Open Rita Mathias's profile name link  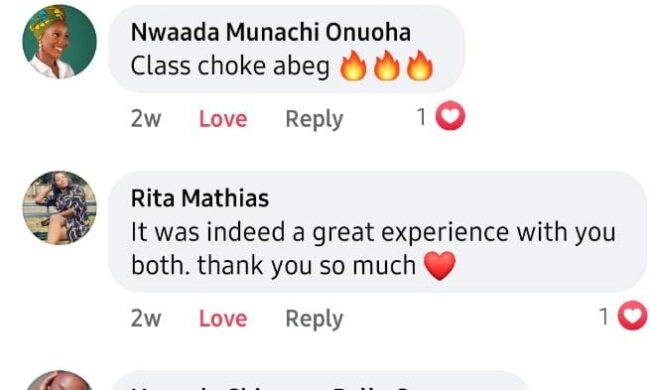(x=200, y=198)
